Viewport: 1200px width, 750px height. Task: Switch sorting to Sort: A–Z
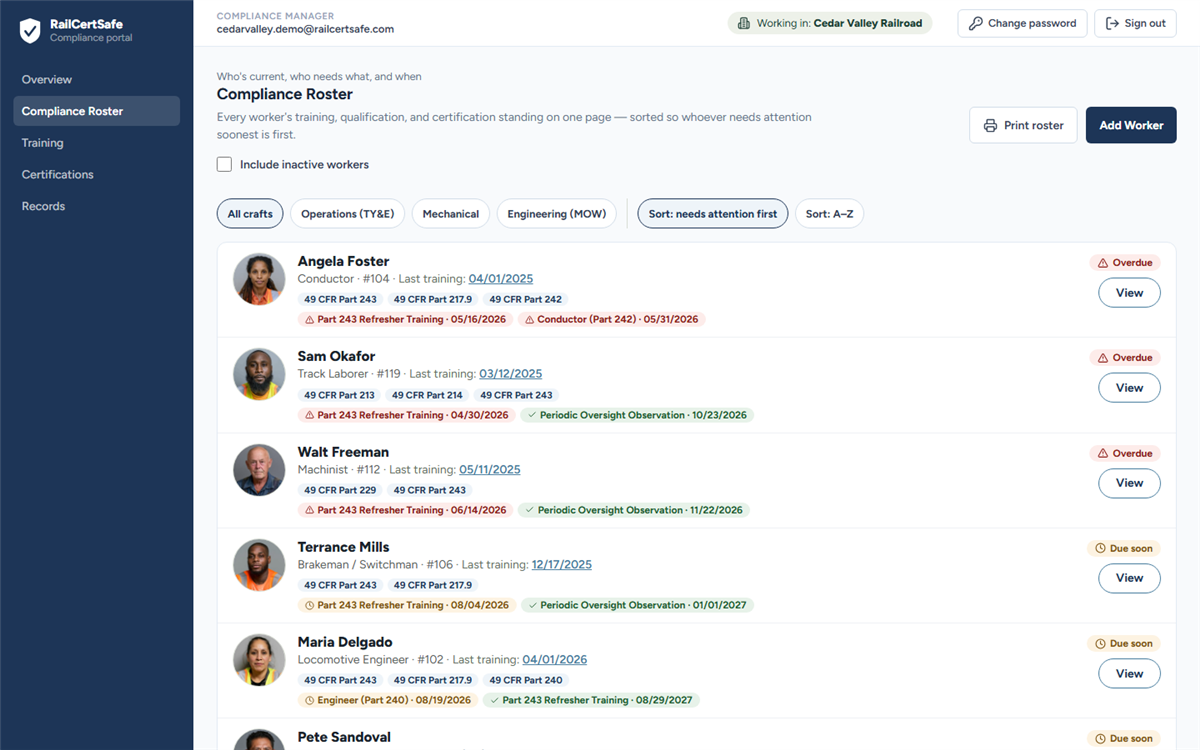(829, 214)
